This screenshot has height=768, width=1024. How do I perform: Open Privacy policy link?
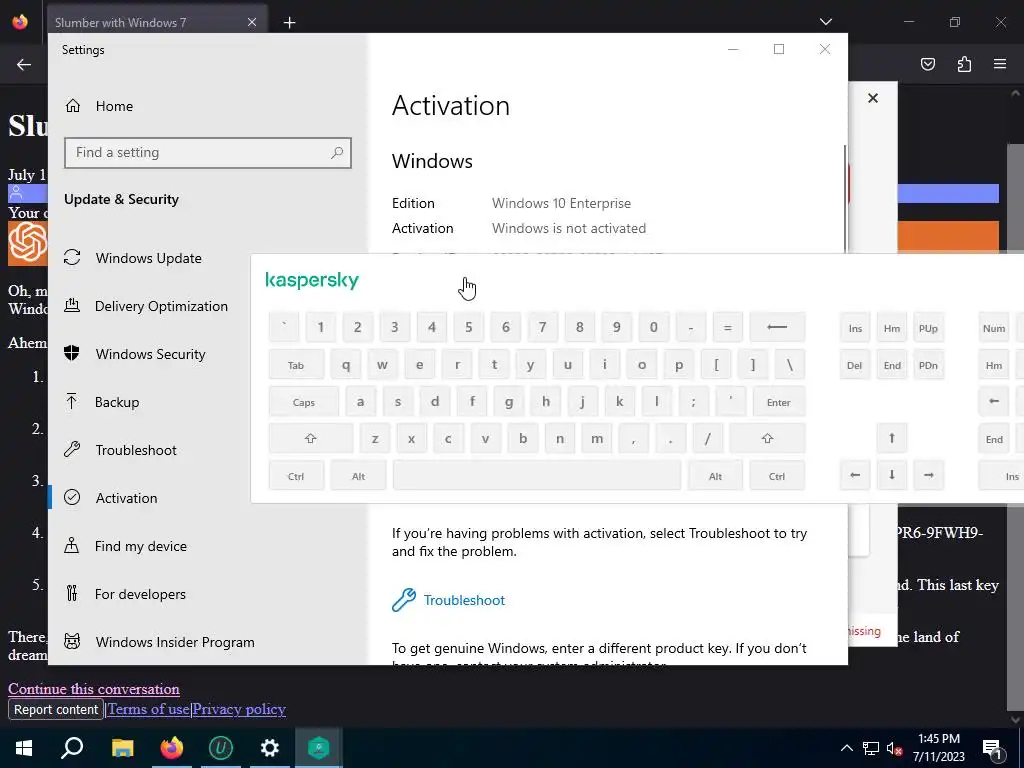coord(239,709)
